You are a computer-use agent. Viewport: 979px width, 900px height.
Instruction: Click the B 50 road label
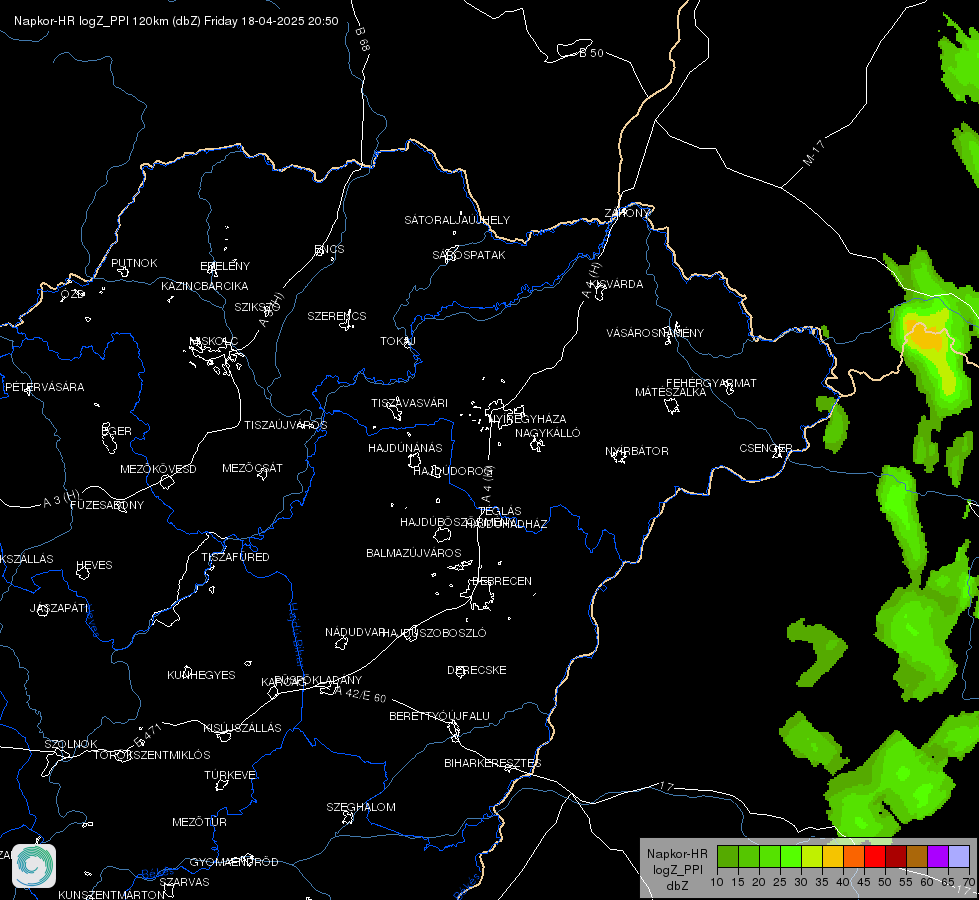coord(591,53)
